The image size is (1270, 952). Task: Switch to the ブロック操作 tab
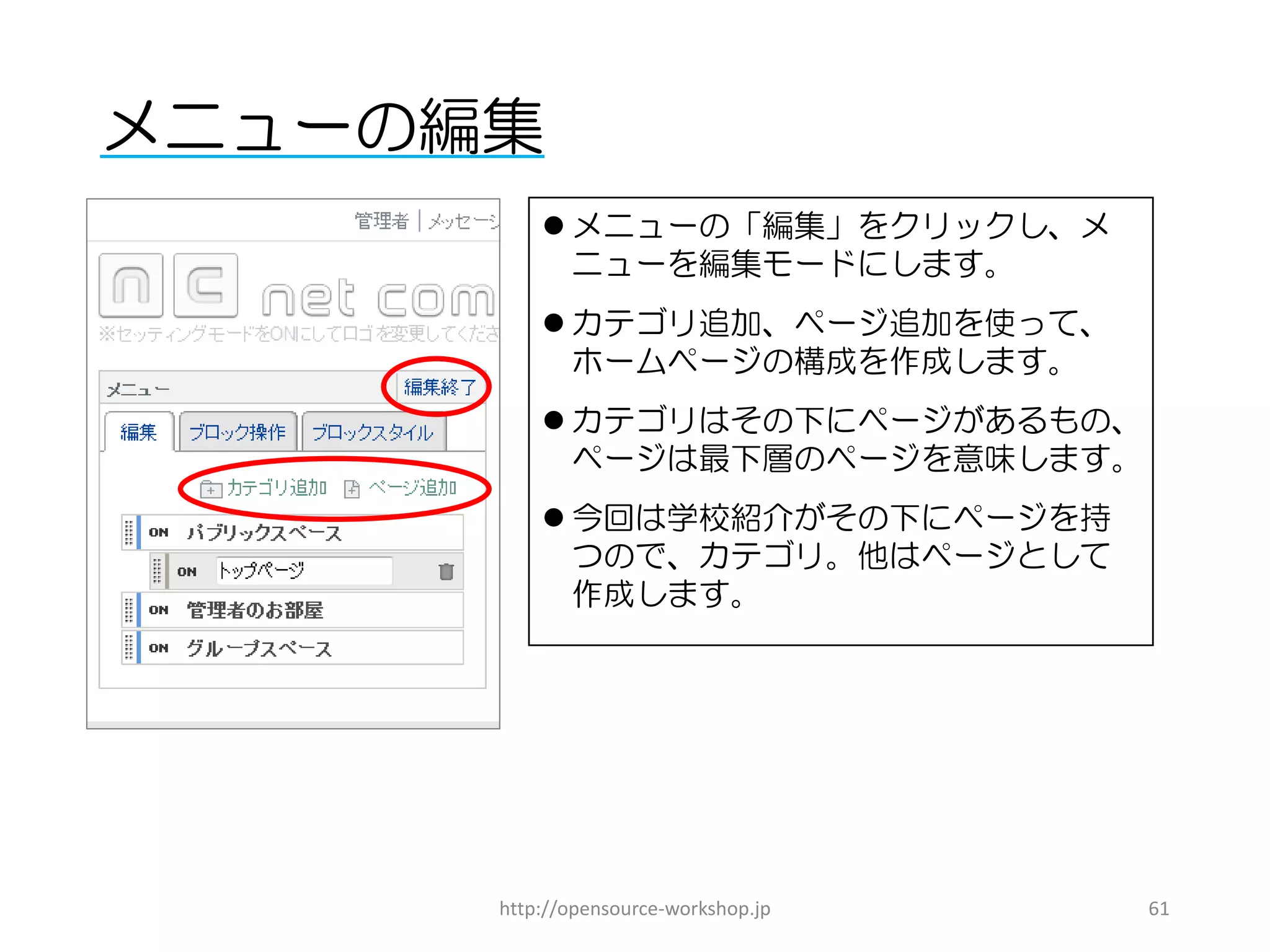tap(238, 432)
